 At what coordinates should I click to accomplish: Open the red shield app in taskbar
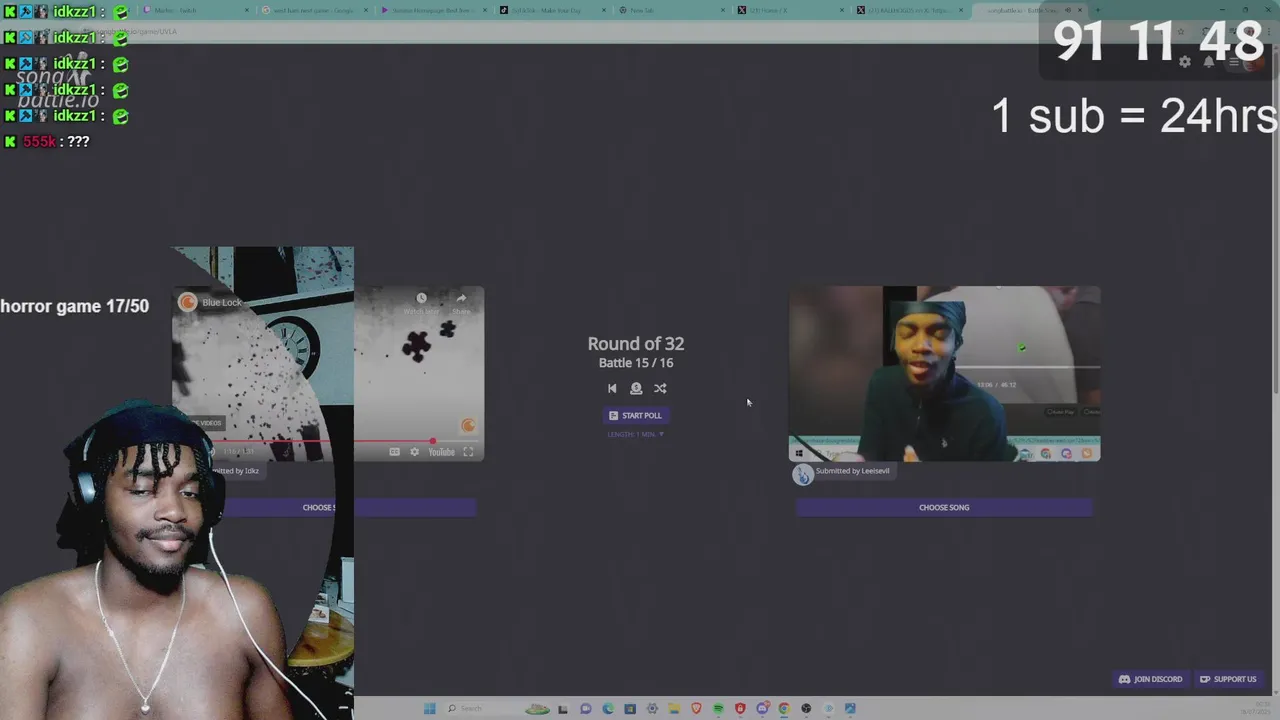pos(740,708)
